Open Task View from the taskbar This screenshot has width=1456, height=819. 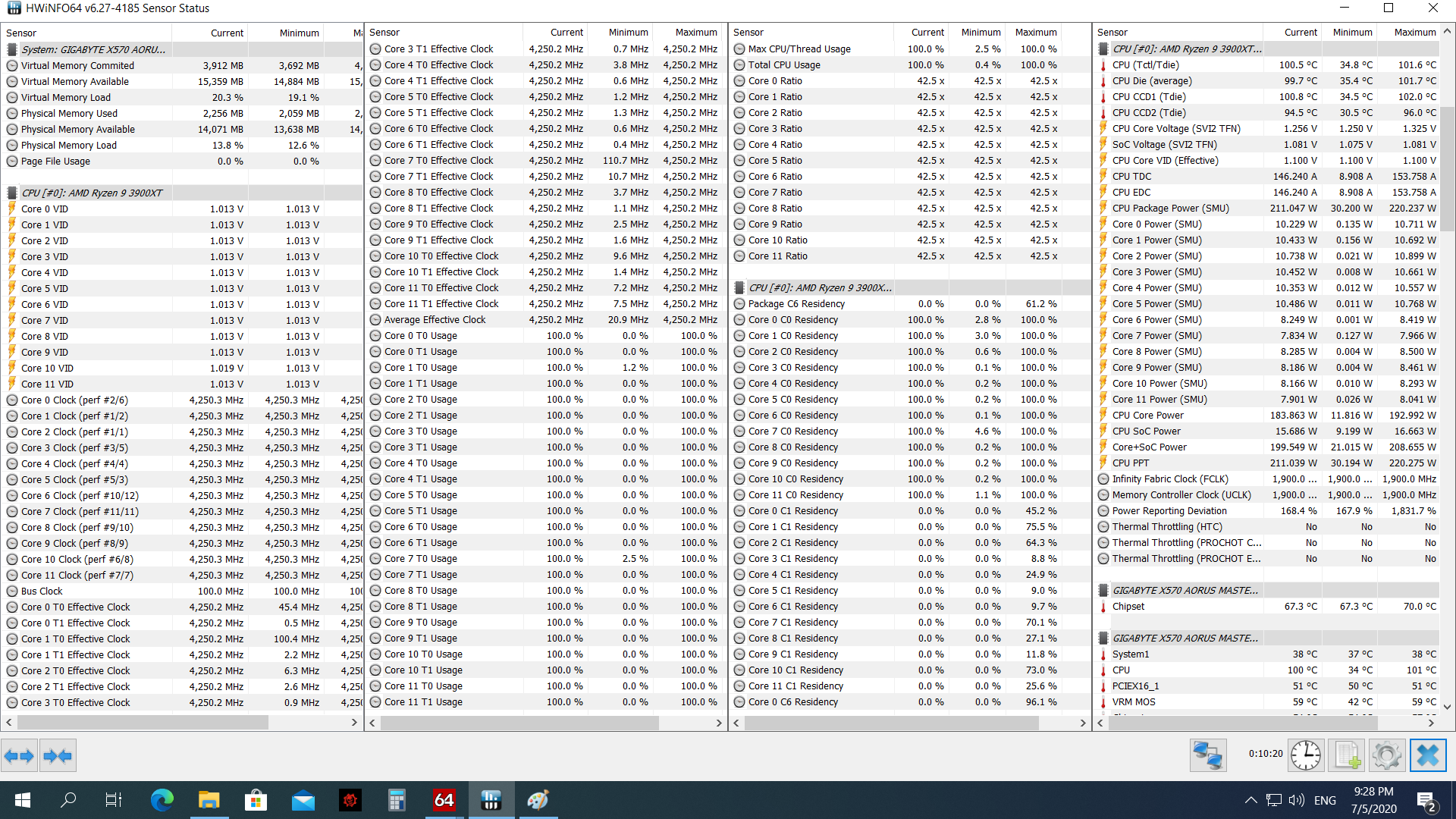[114, 800]
